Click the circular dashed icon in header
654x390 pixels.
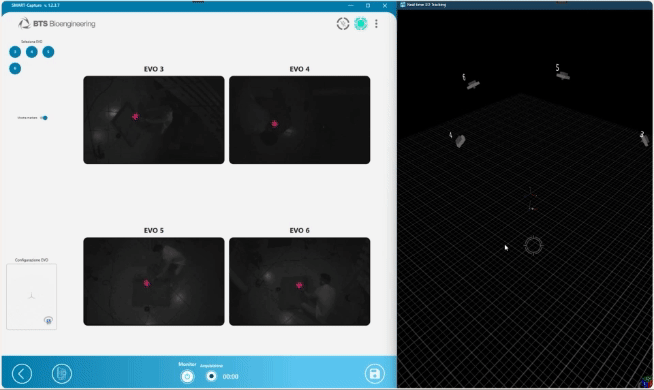[343, 24]
